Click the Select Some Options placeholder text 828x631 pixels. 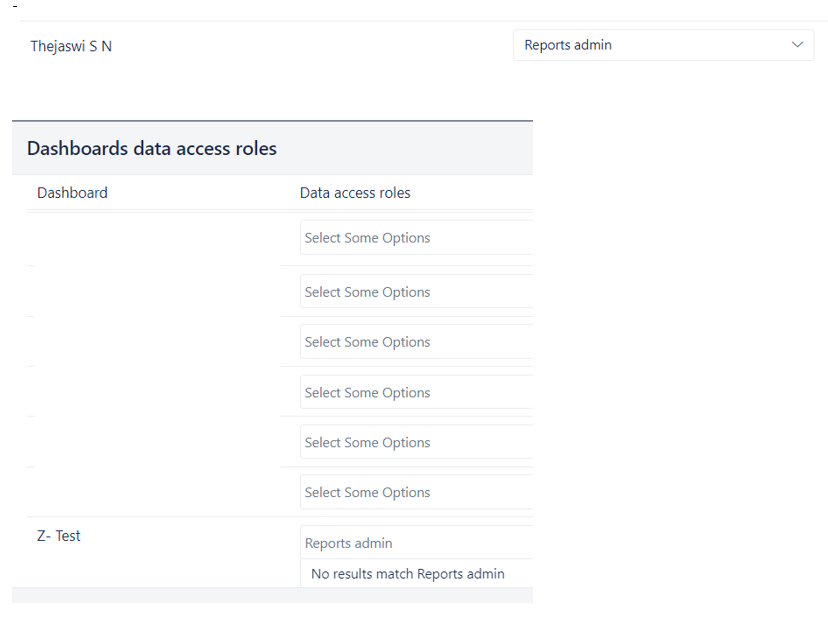pos(368,237)
